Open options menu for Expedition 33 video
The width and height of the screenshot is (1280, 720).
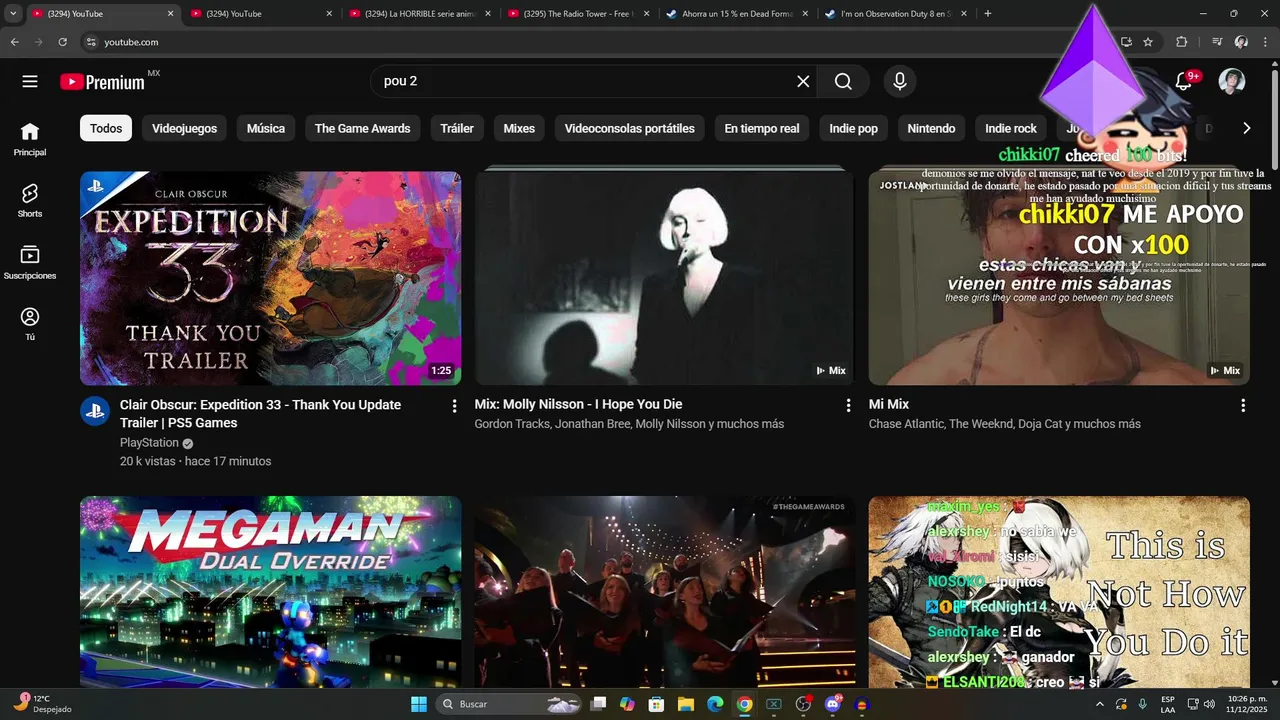pos(454,406)
